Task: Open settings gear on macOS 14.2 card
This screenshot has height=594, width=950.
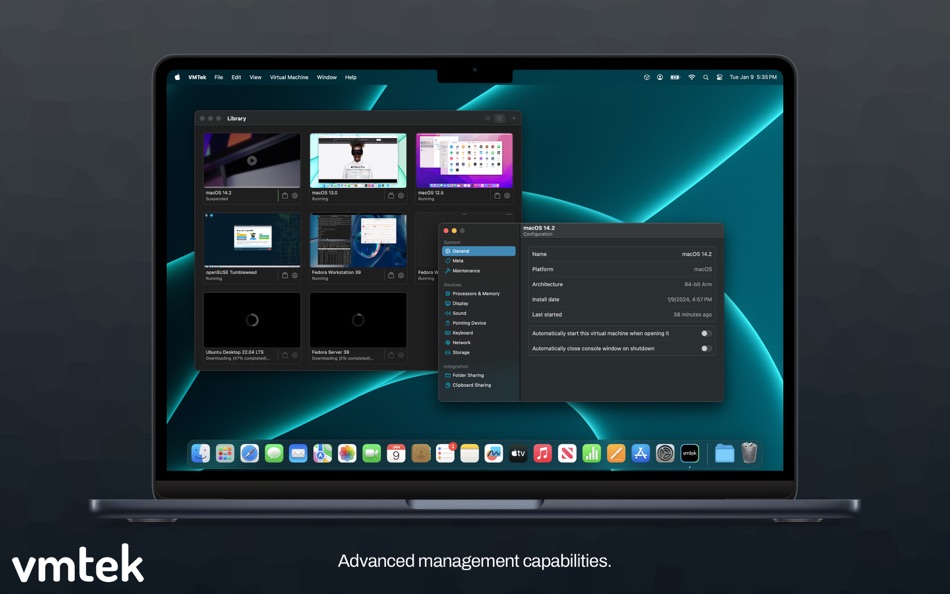Action: pos(295,196)
